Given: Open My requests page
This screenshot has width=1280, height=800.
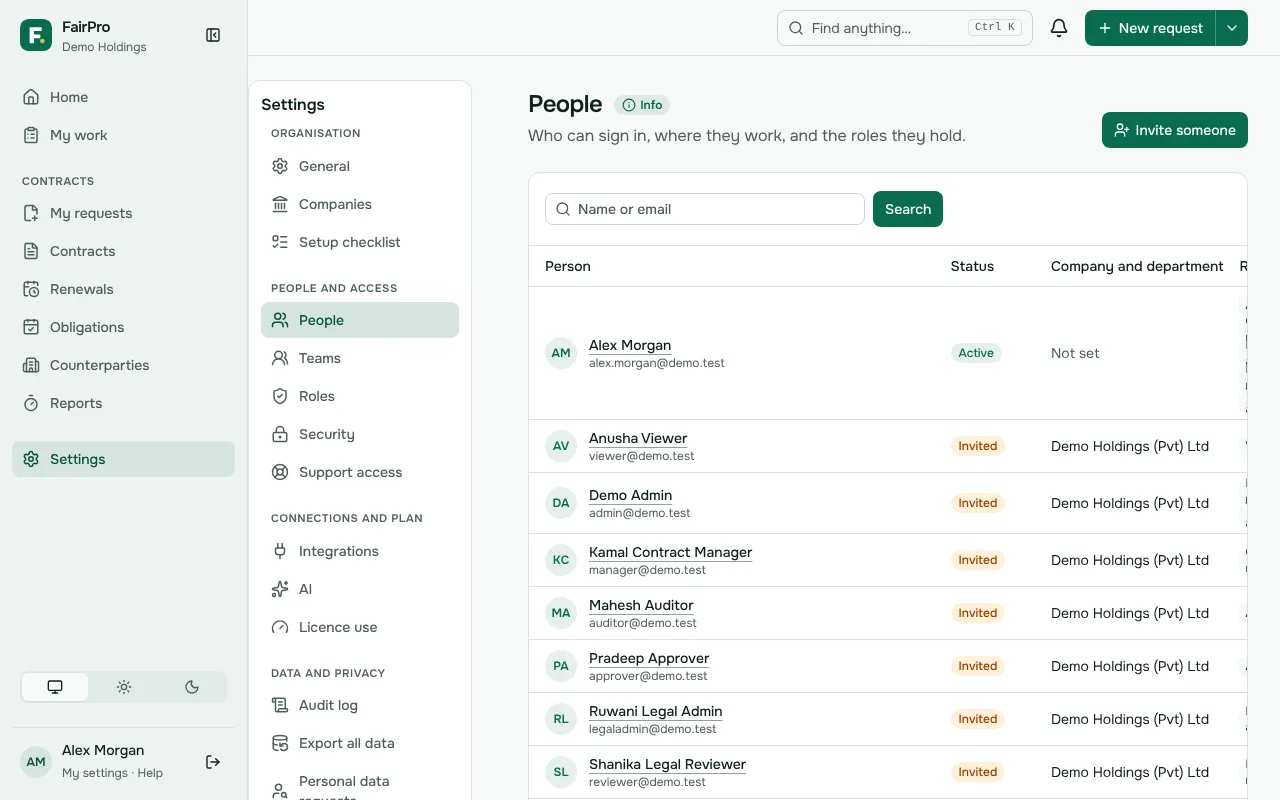Looking at the screenshot, I should click(124, 213).
